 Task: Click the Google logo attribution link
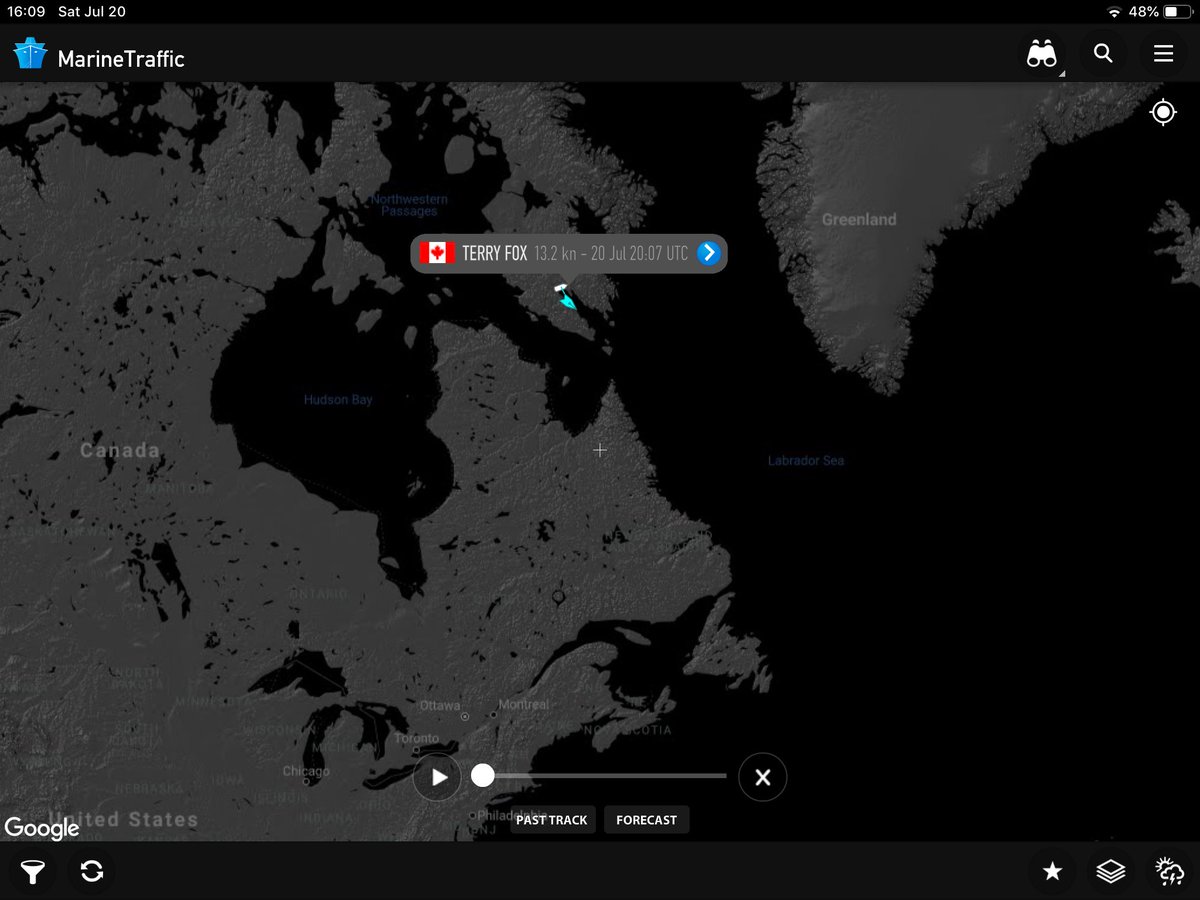[x=44, y=829]
